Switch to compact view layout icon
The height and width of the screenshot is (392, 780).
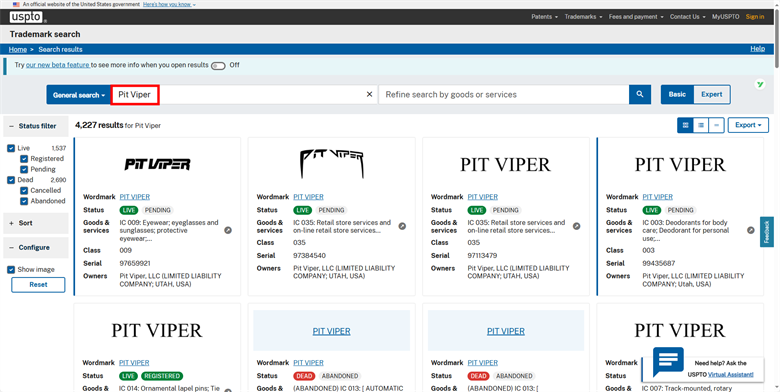(x=716, y=125)
